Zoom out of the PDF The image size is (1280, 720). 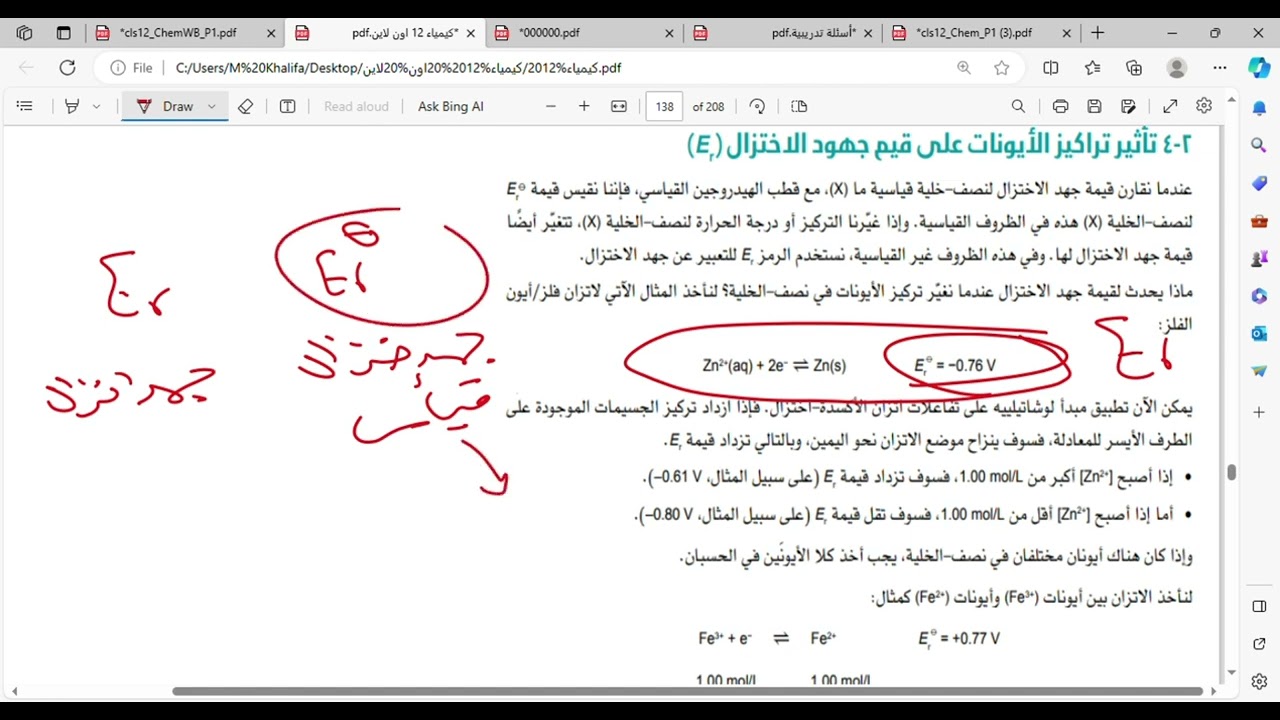click(551, 106)
